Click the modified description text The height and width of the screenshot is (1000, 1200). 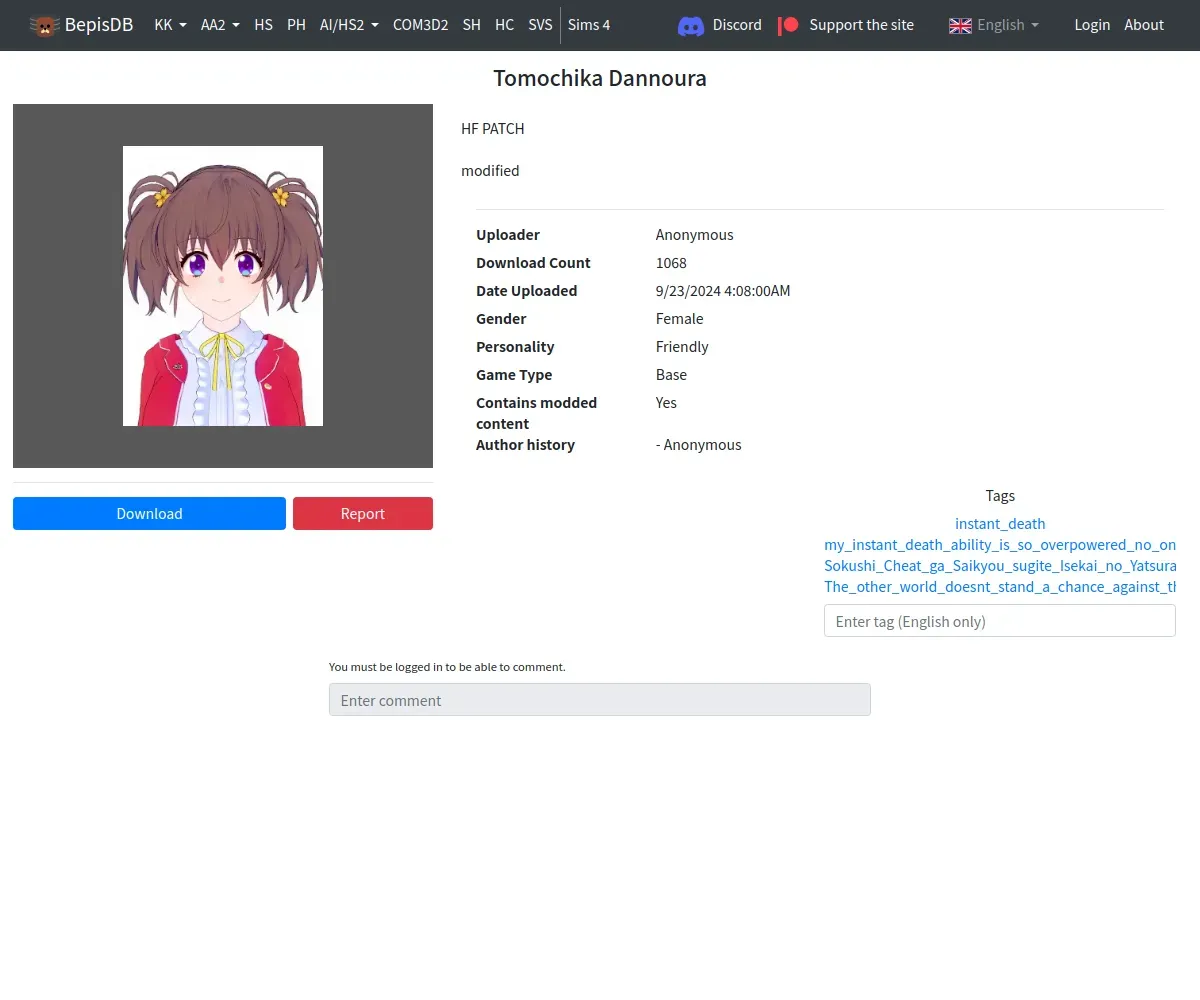pyautogui.click(x=490, y=171)
